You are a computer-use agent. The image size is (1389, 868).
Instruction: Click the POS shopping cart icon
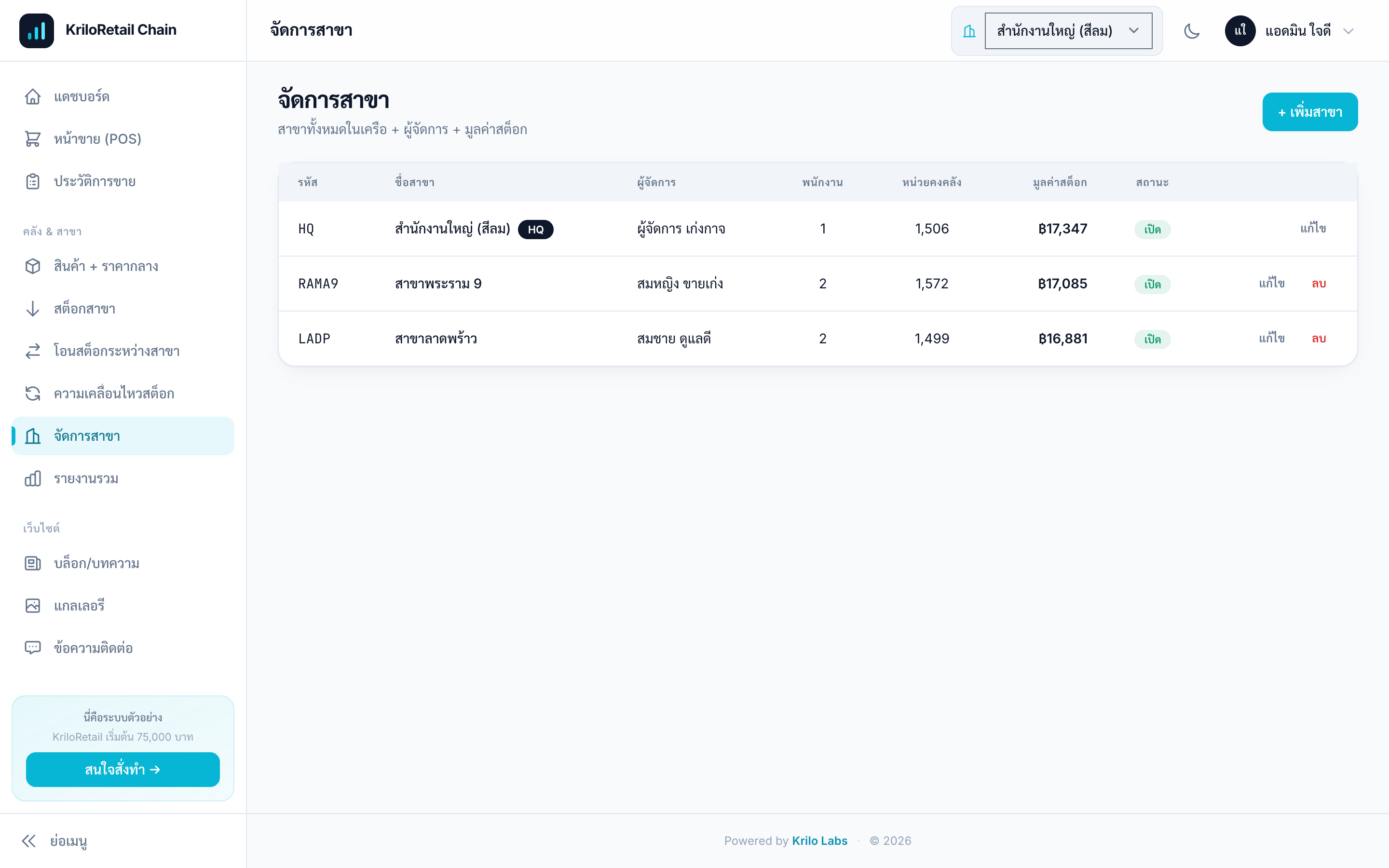(x=33, y=139)
